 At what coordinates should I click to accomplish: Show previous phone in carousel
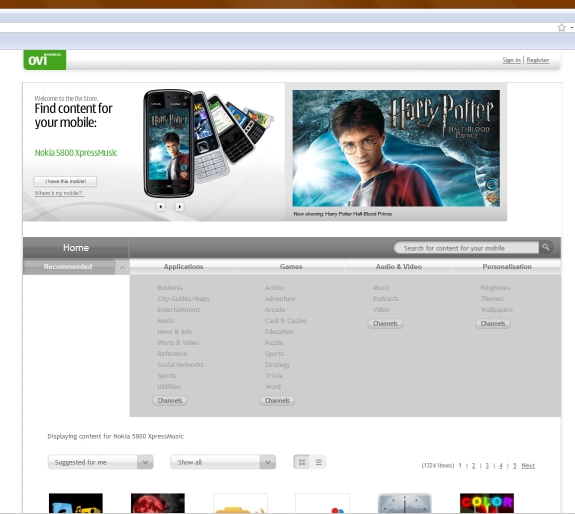(x=161, y=207)
